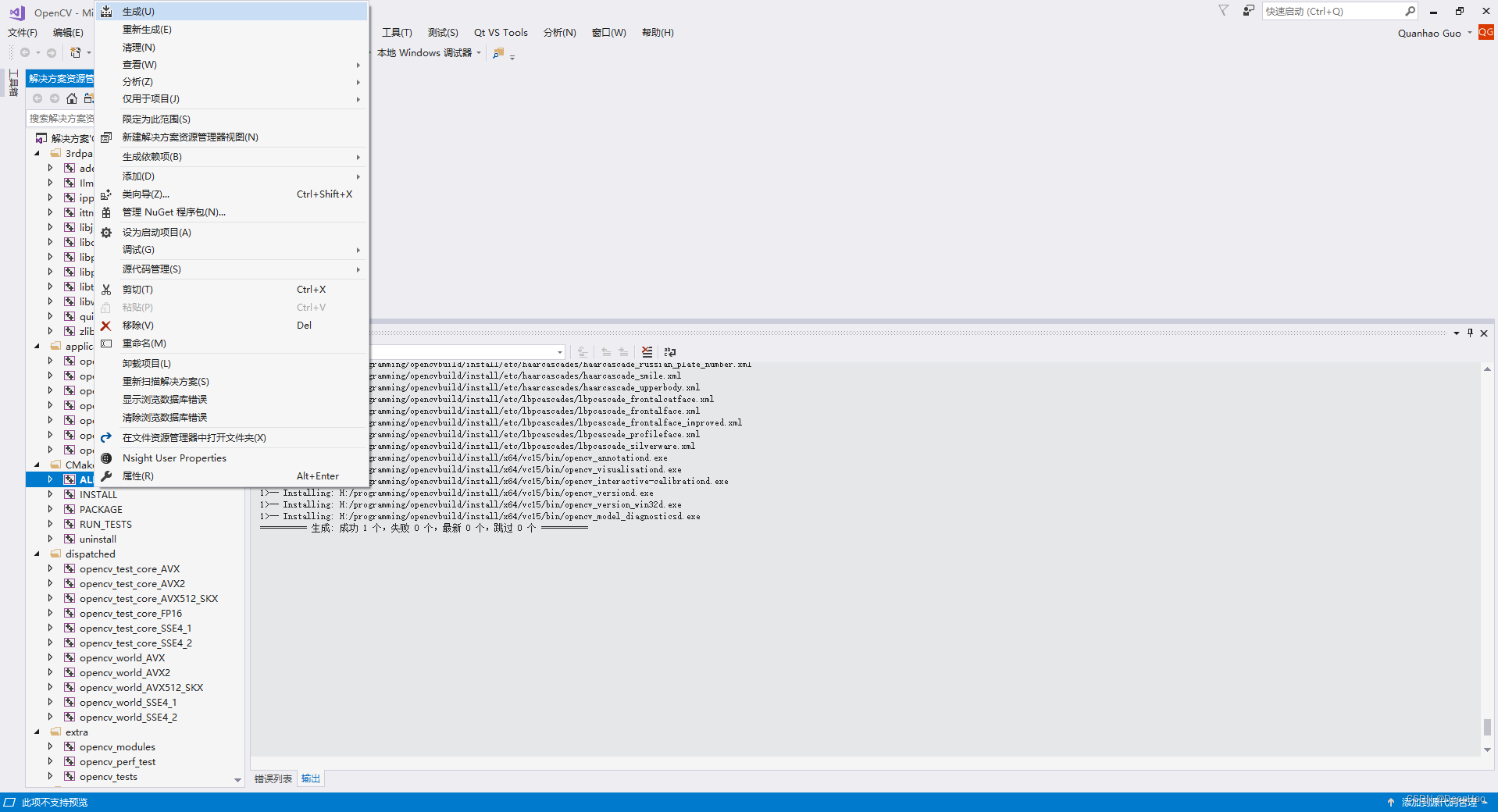The width and height of the screenshot is (1498, 812).
Task: Collapse the extra folder
Action: [37, 732]
